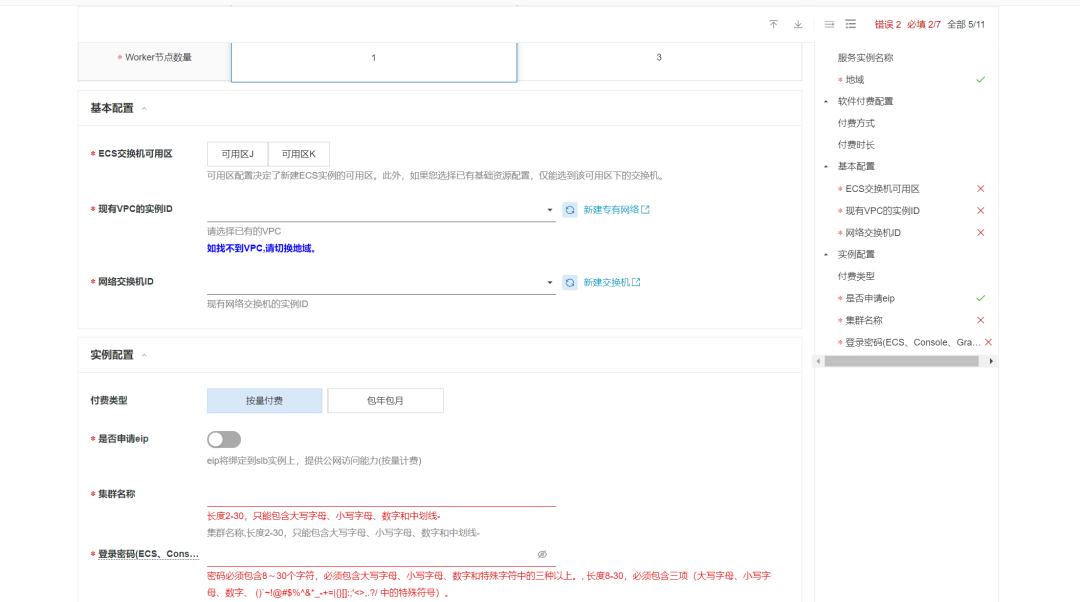Viewport: 1080px width, 602px height.
Task: Open the 现有VPC的实例ID dropdown
Action: click(381, 210)
